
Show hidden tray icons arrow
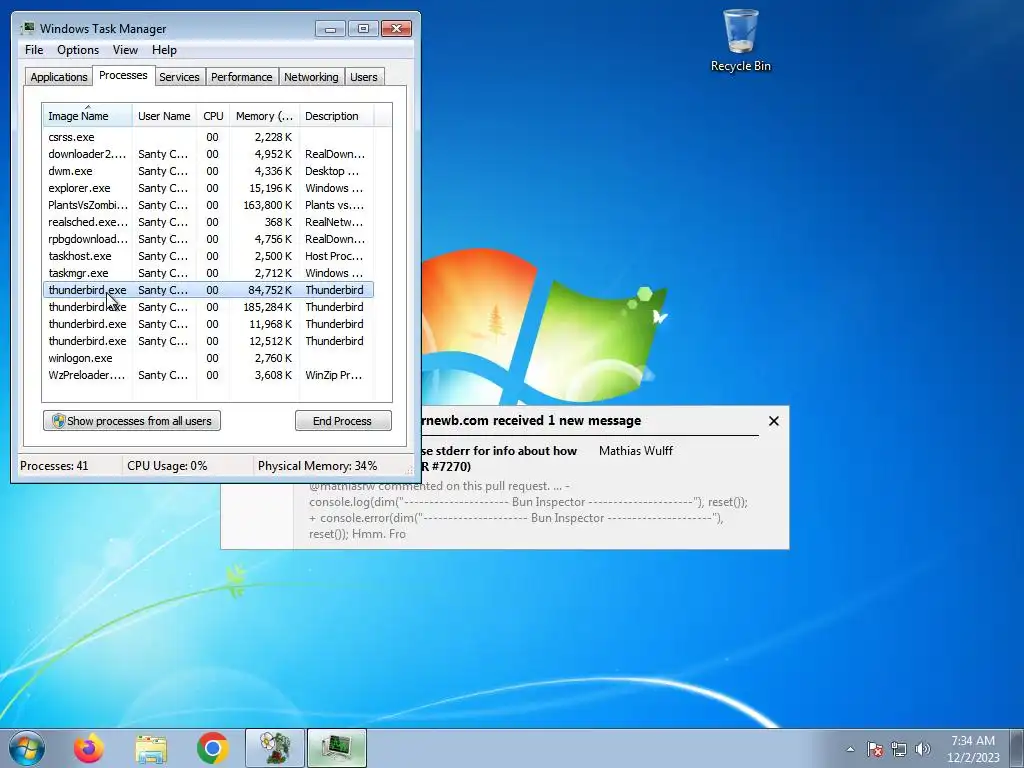click(850, 749)
